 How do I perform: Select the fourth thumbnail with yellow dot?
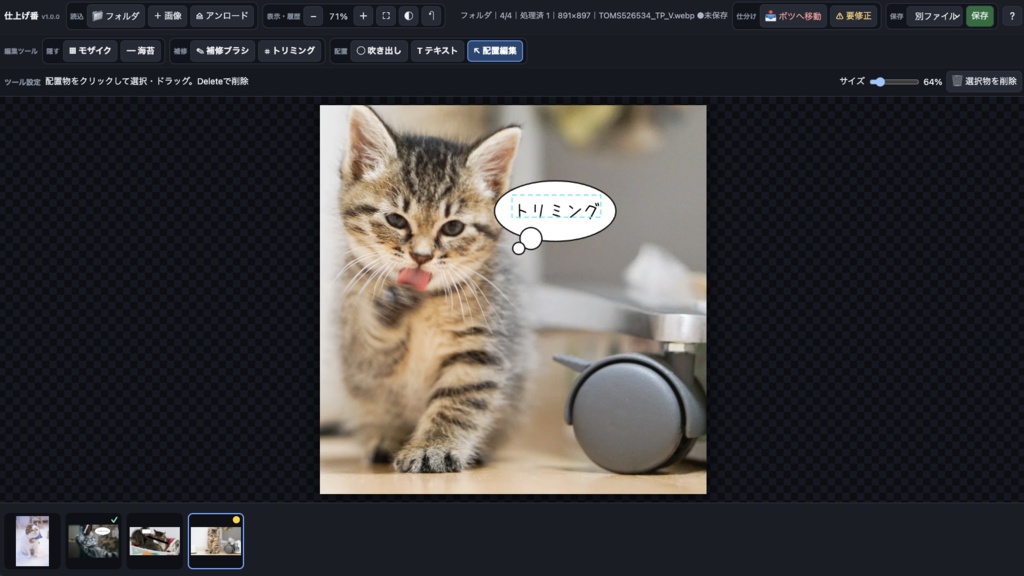(x=216, y=541)
